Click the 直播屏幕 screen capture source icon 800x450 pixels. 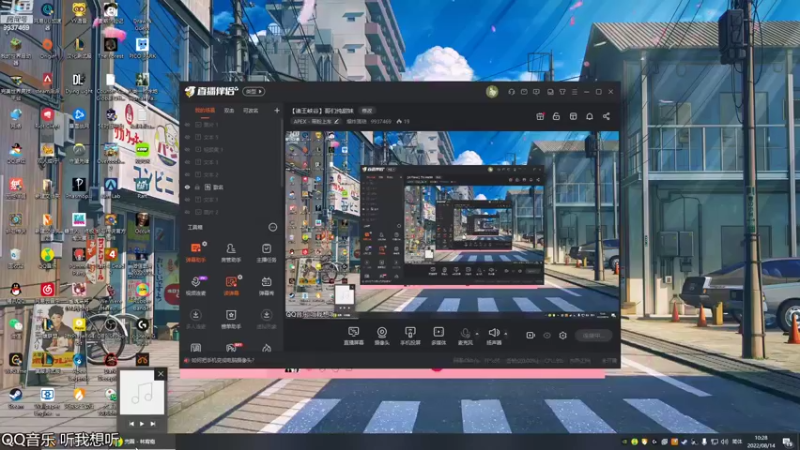(353, 332)
